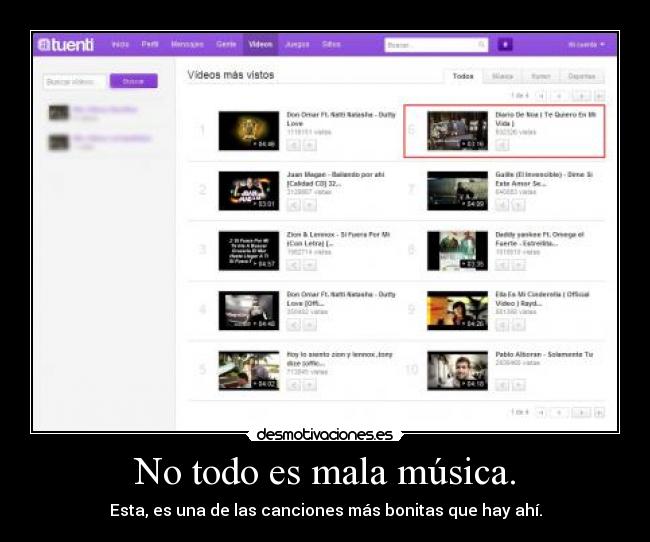Jump to last page using top pagination

599,96
